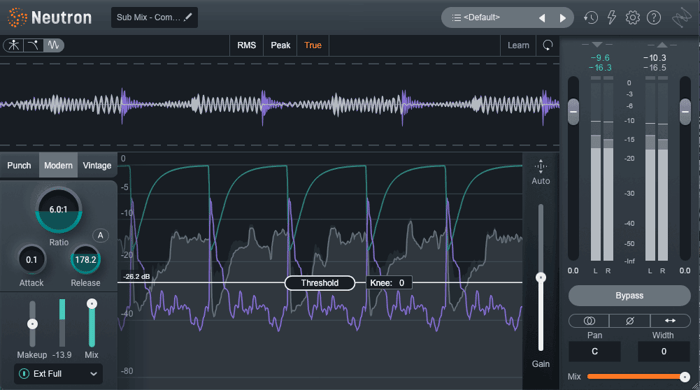
Task: Click the output meter up triangle
Action: pyautogui.click(x=662, y=45)
